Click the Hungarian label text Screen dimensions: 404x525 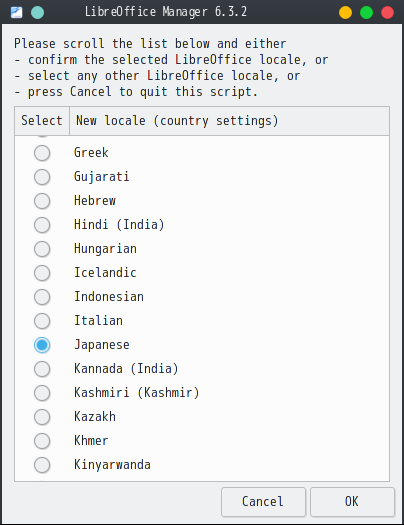point(105,249)
